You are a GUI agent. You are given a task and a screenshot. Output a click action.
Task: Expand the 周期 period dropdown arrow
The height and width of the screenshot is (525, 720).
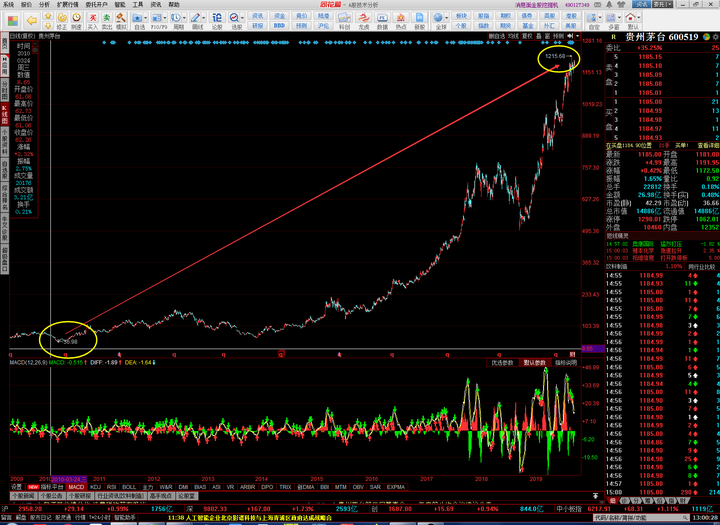click(x=185, y=18)
